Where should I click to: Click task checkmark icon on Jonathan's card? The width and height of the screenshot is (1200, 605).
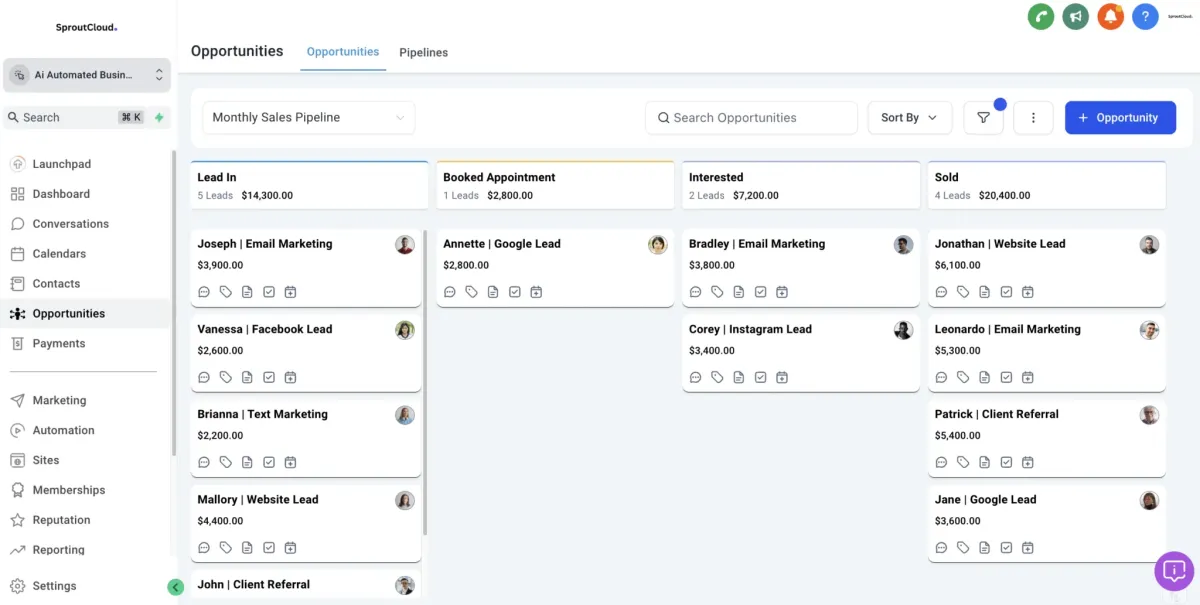1006,292
